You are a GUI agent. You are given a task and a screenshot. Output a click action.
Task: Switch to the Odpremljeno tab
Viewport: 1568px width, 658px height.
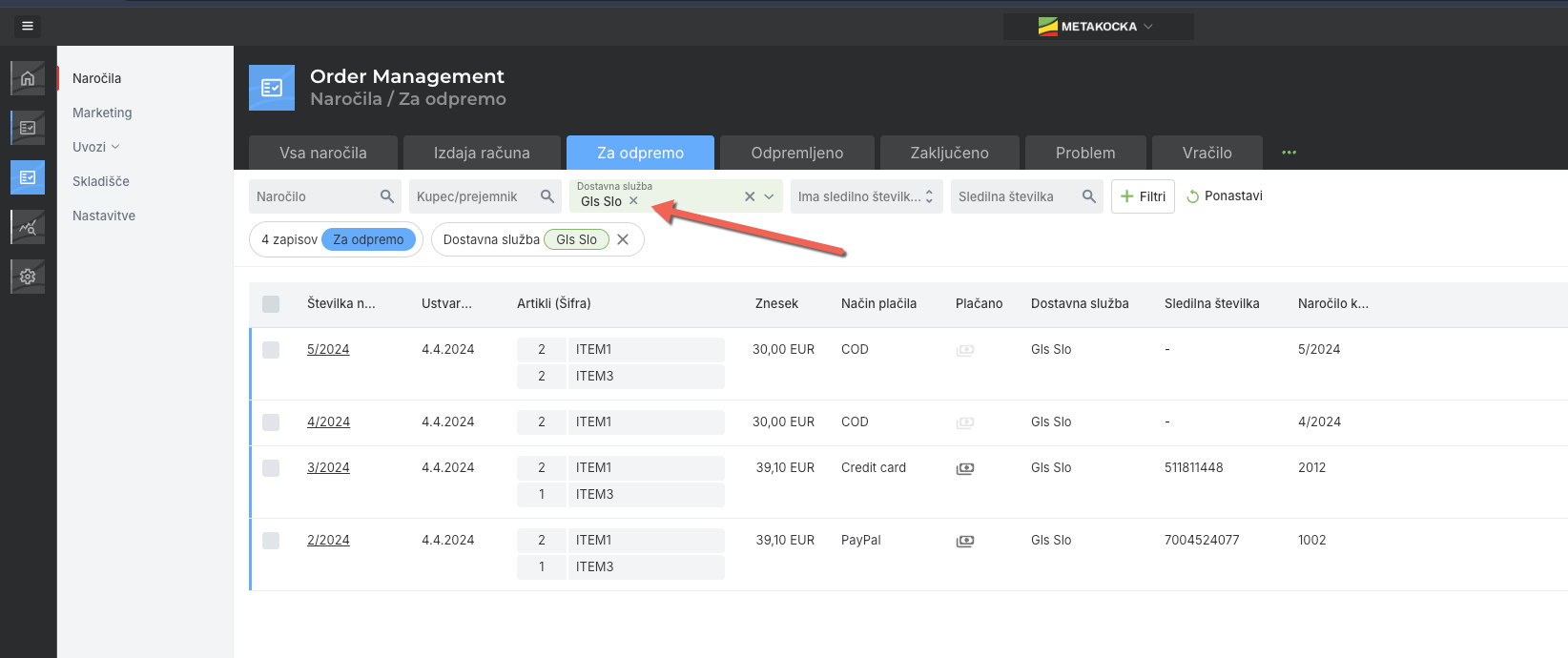pyautogui.click(x=796, y=153)
